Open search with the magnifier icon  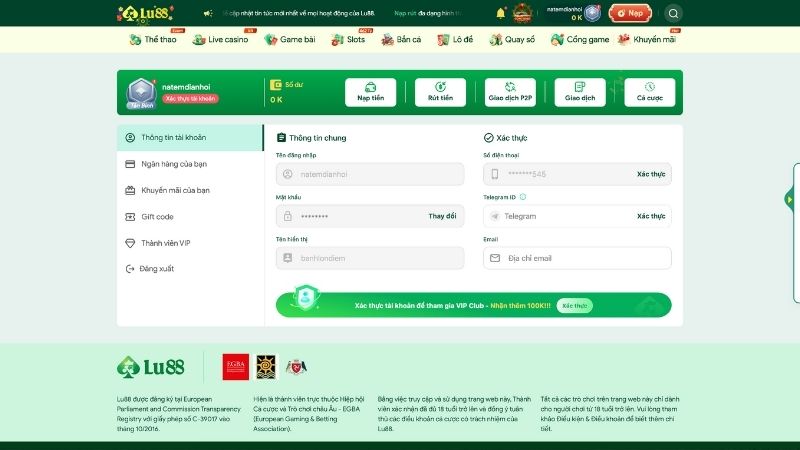(673, 13)
